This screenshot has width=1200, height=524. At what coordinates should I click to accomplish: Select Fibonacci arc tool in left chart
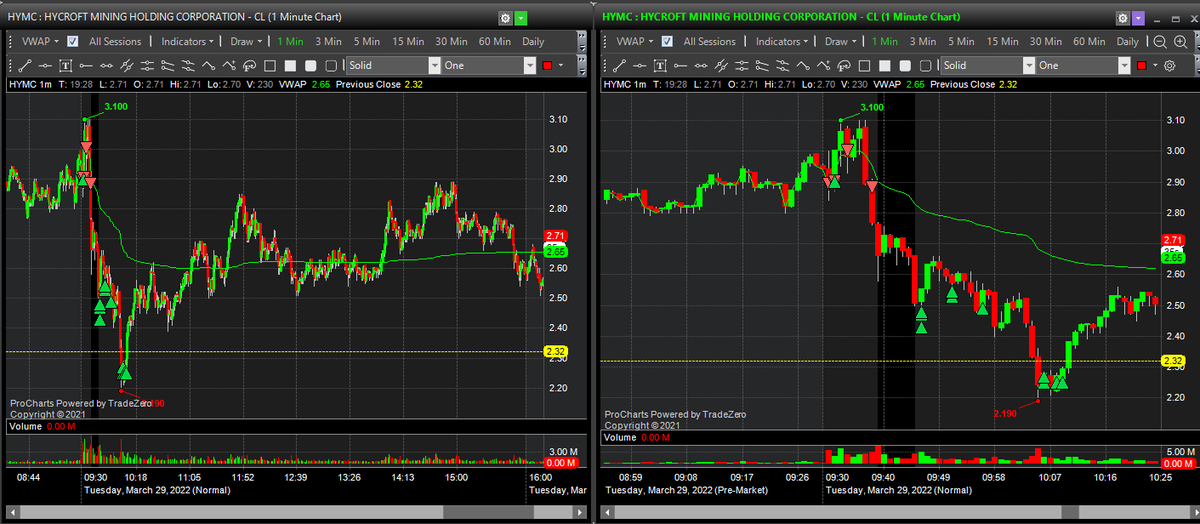(x=249, y=65)
